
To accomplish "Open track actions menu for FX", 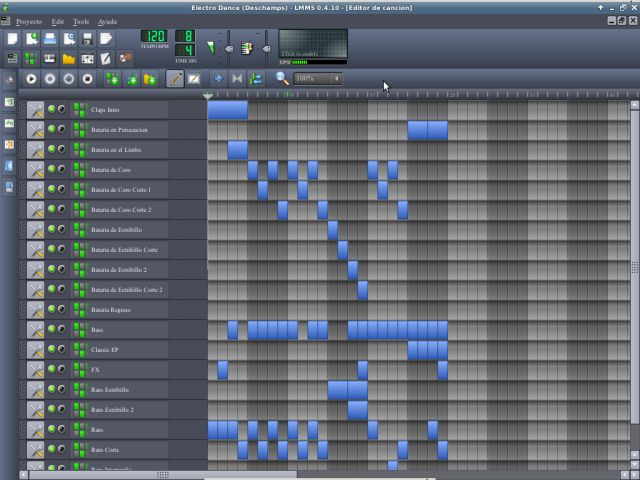I will pyautogui.click(x=36, y=370).
